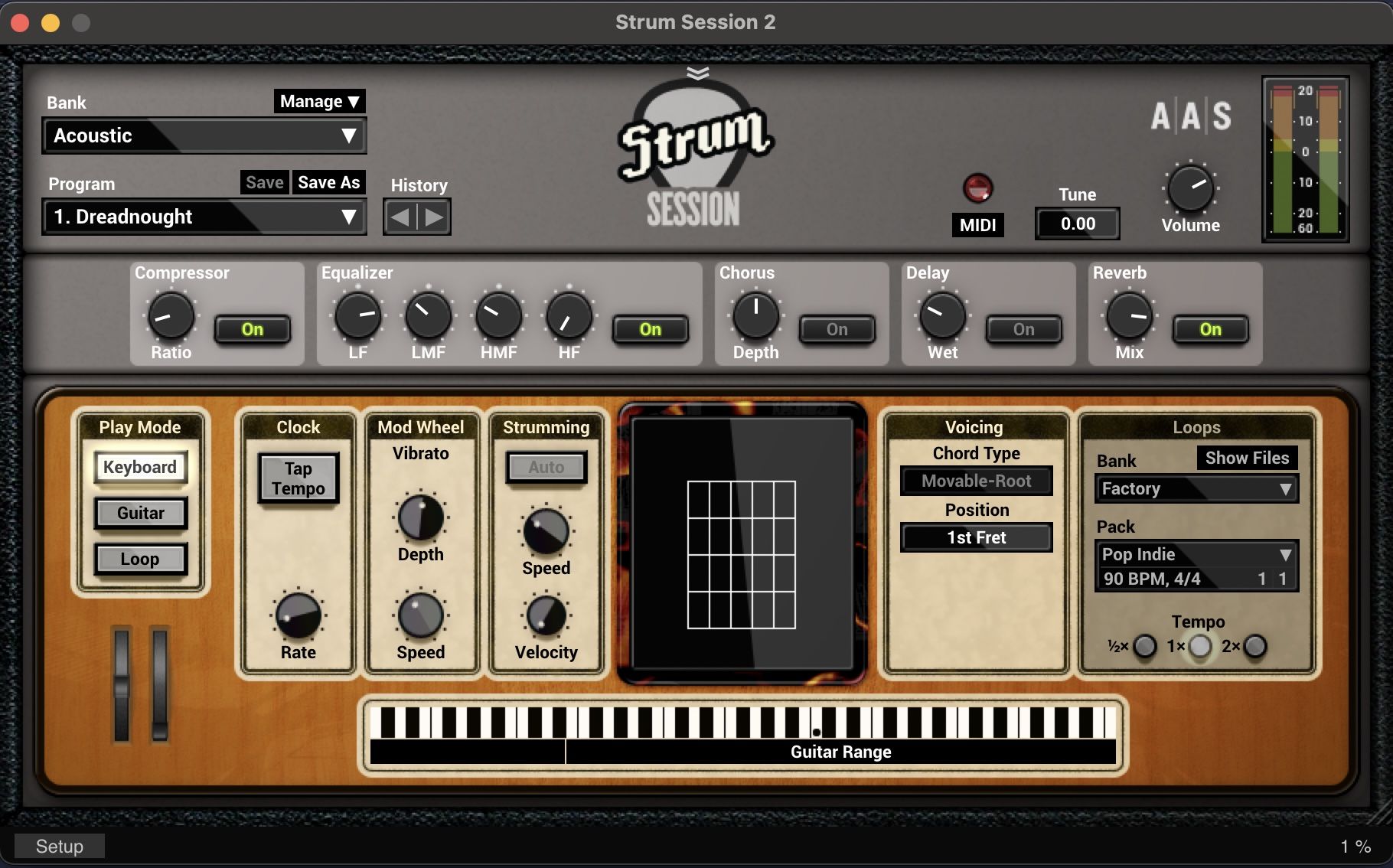Click the Reverb Mix knob
Screen dimensions: 1393x868
[x=1129, y=316]
